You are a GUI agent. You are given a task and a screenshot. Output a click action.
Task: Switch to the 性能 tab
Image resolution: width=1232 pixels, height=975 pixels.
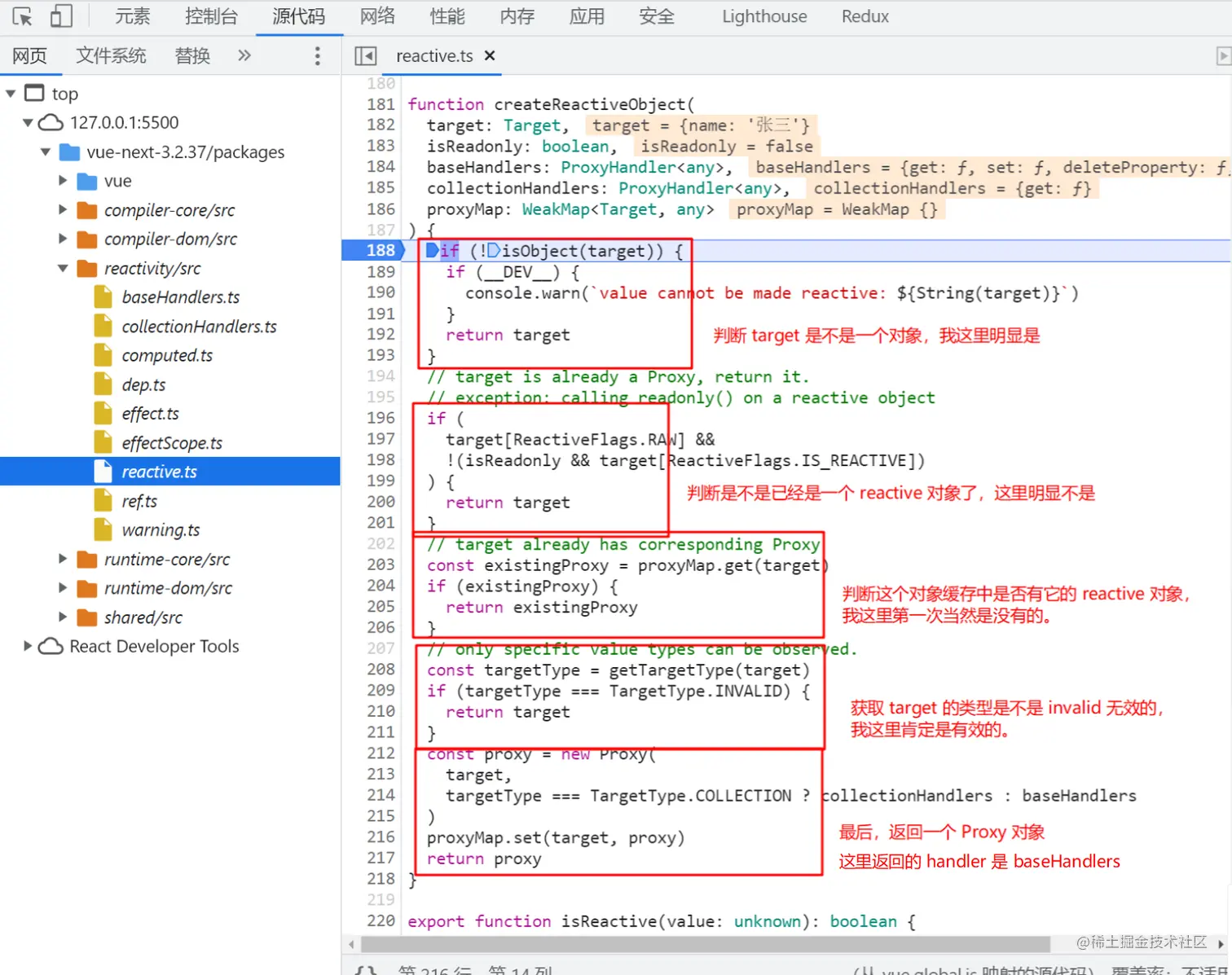(447, 16)
